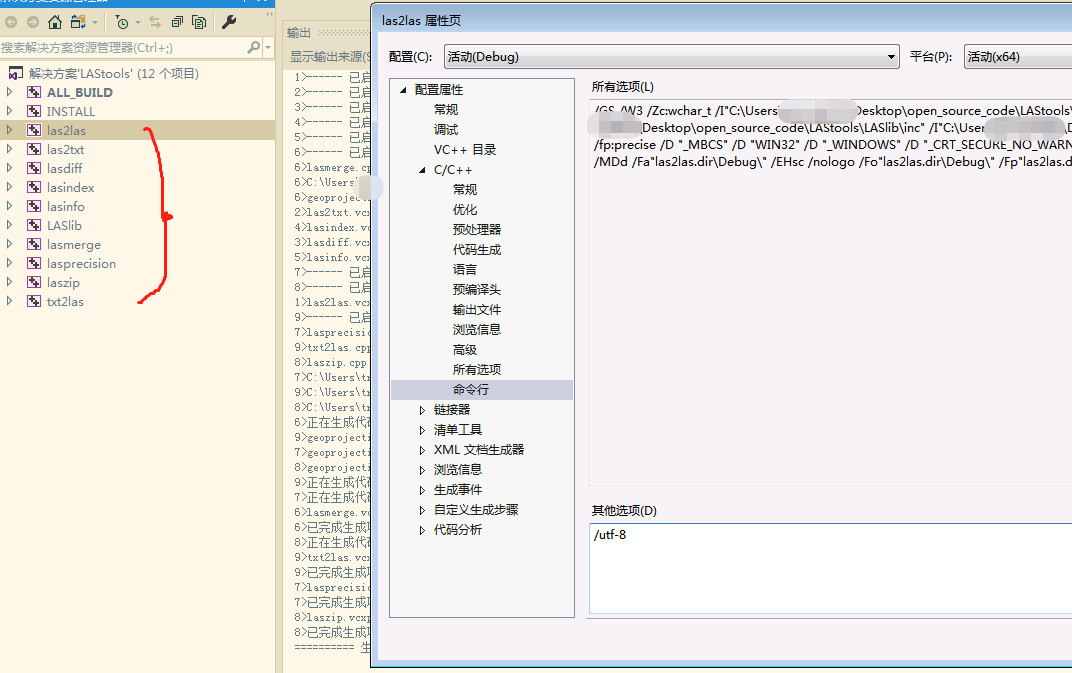
Task: Expand the LASlib project node
Action: pyautogui.click(x=9, y=224)
